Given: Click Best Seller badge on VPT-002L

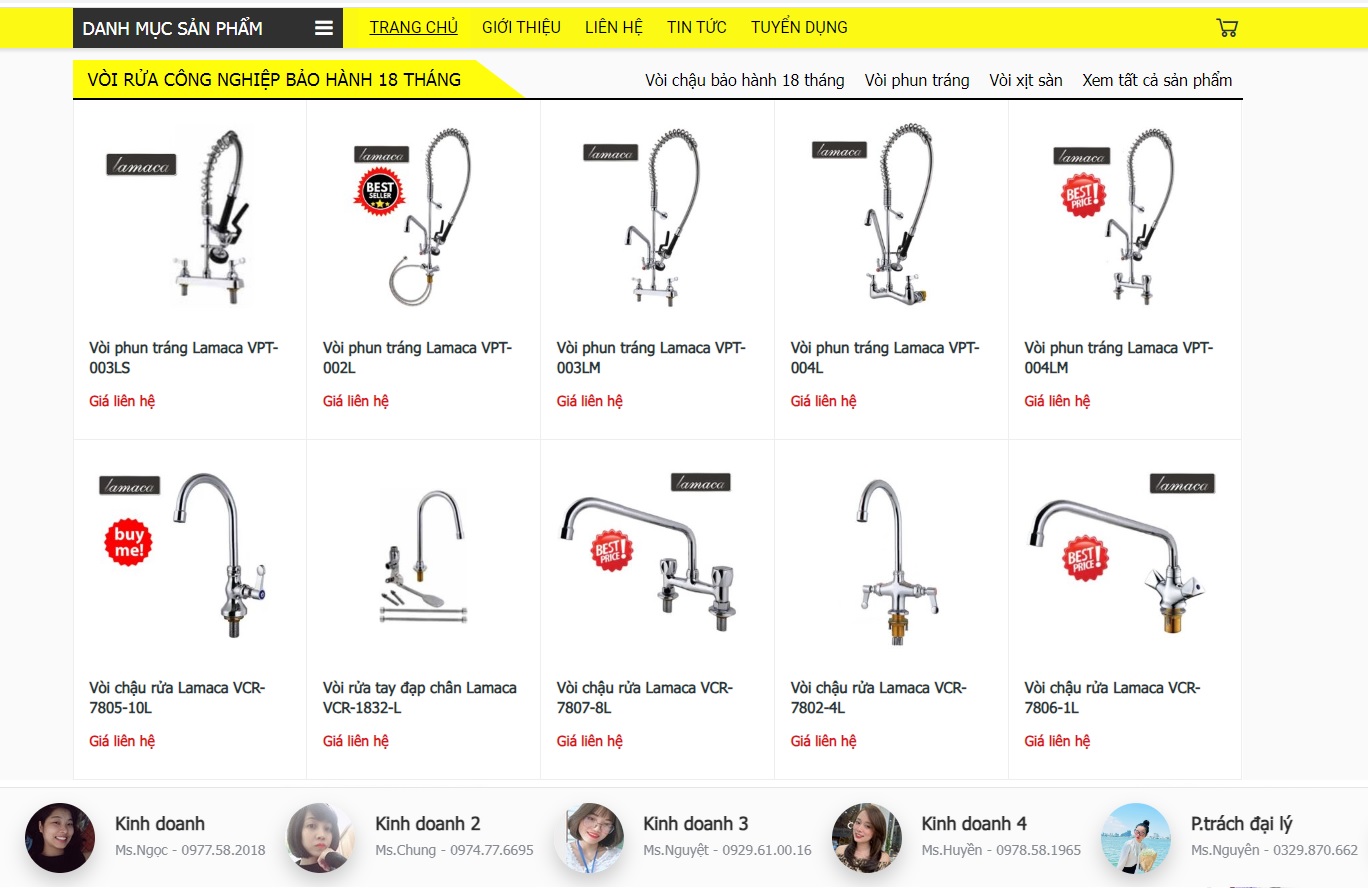Looking at the screenshot, I should pos(379,192).
